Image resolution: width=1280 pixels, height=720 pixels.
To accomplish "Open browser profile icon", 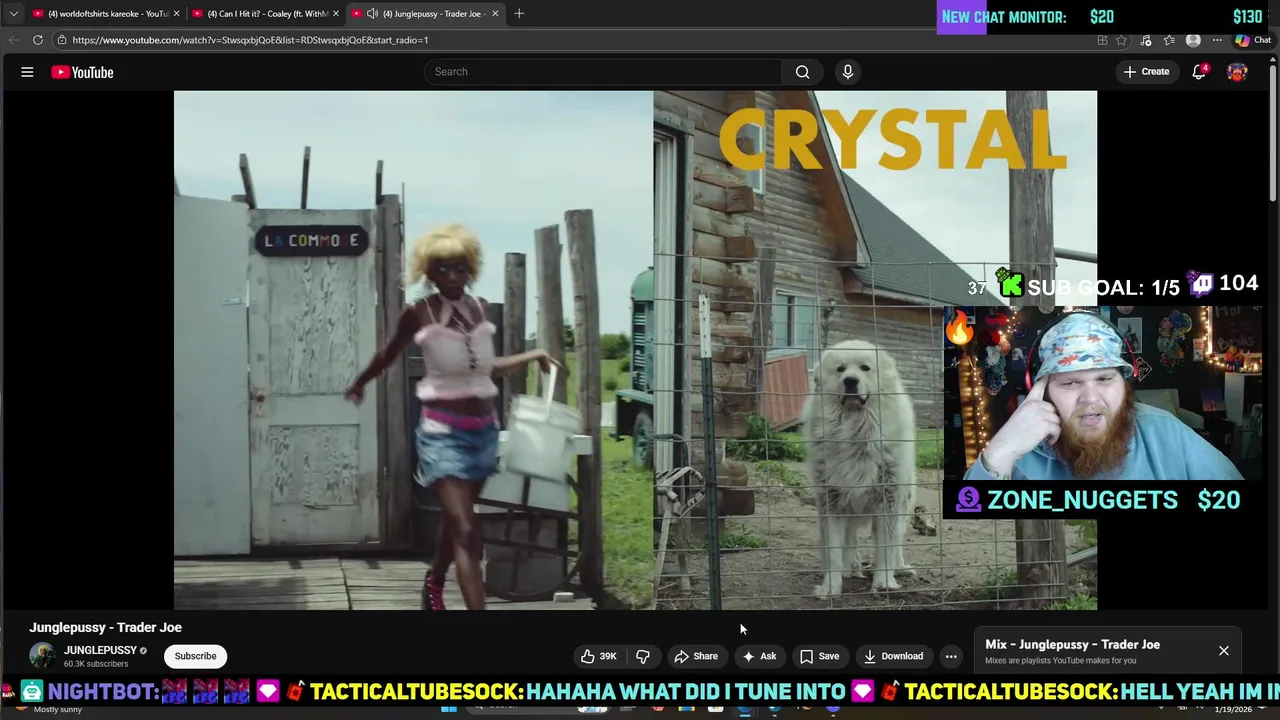I will coord(1193,40).
